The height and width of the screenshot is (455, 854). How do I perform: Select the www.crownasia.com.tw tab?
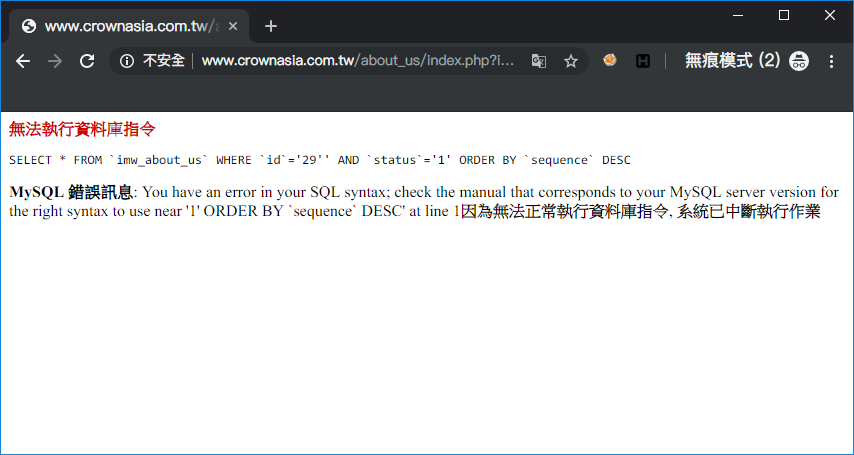tap(129, 26)
